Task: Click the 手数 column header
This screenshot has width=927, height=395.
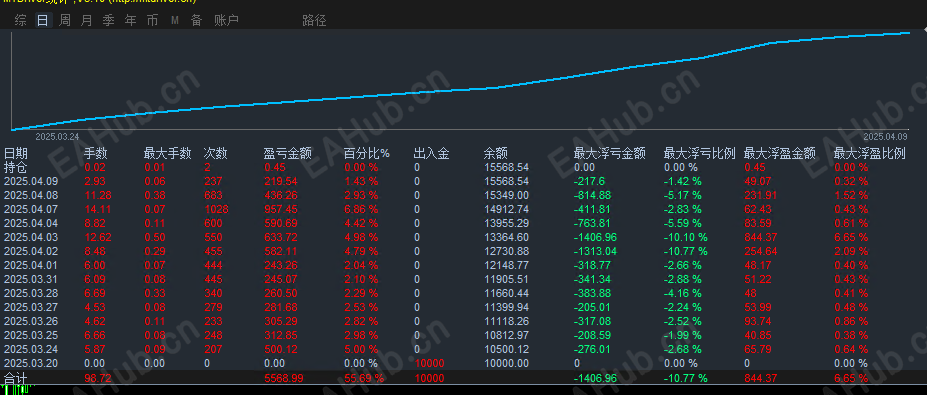Action: (x=96, y=154)
